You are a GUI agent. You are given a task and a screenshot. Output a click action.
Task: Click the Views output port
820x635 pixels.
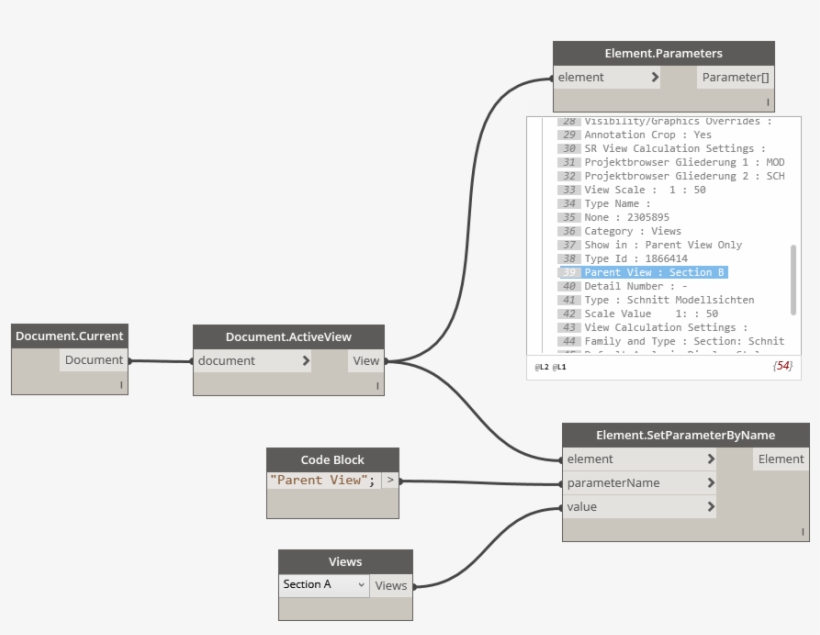pyautogui.click(x=391, y=585)
